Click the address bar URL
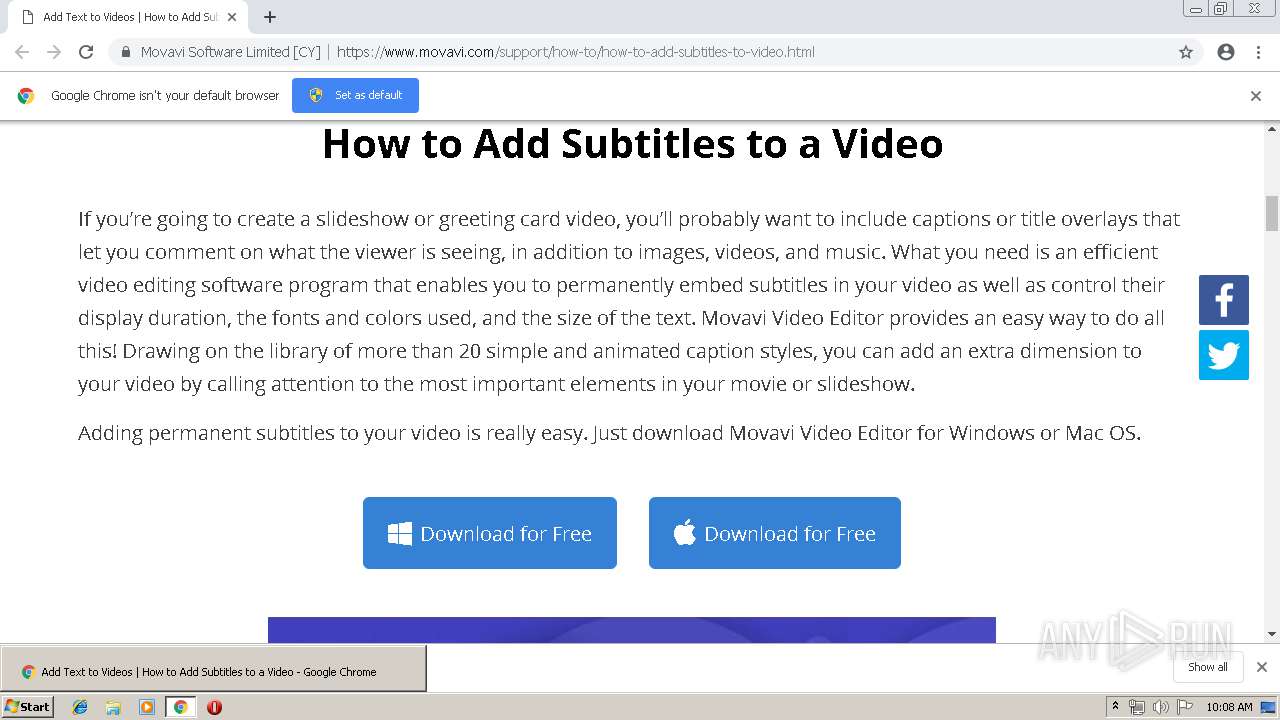Screen dimensions: 1280x720 [x=576, y=52]
